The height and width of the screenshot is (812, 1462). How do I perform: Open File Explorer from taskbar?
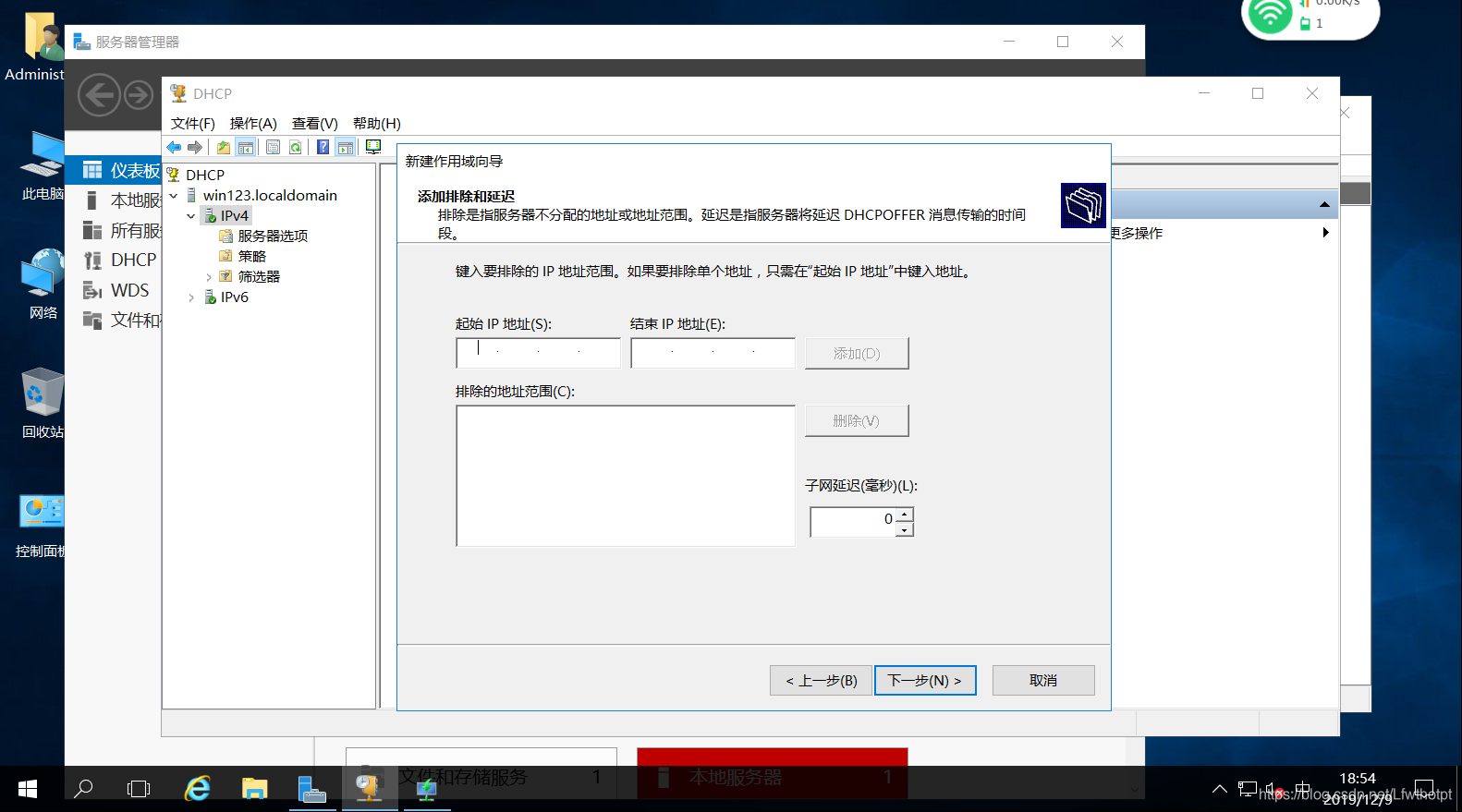coord(254,789)
